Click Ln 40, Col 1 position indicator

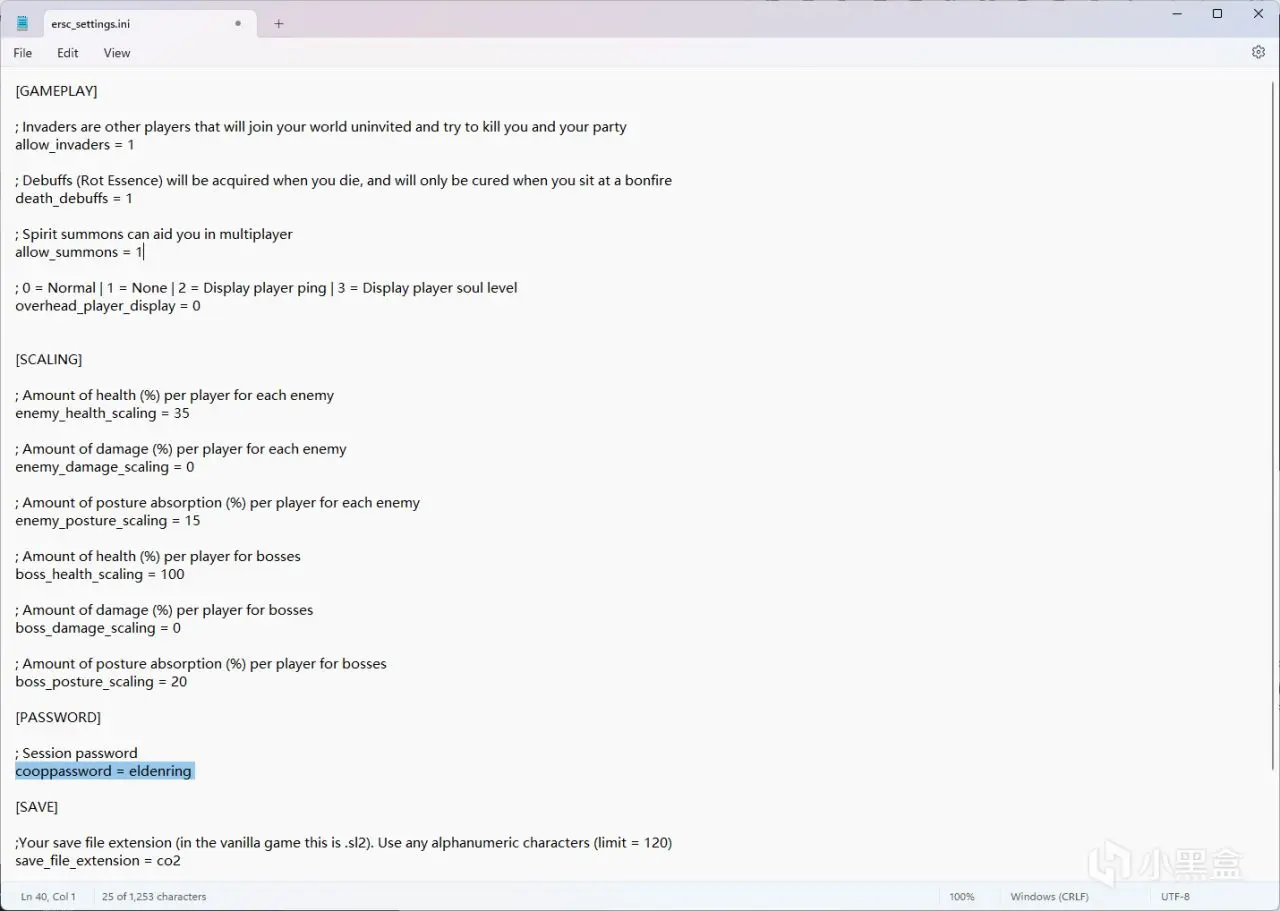(x=48, y=897)
